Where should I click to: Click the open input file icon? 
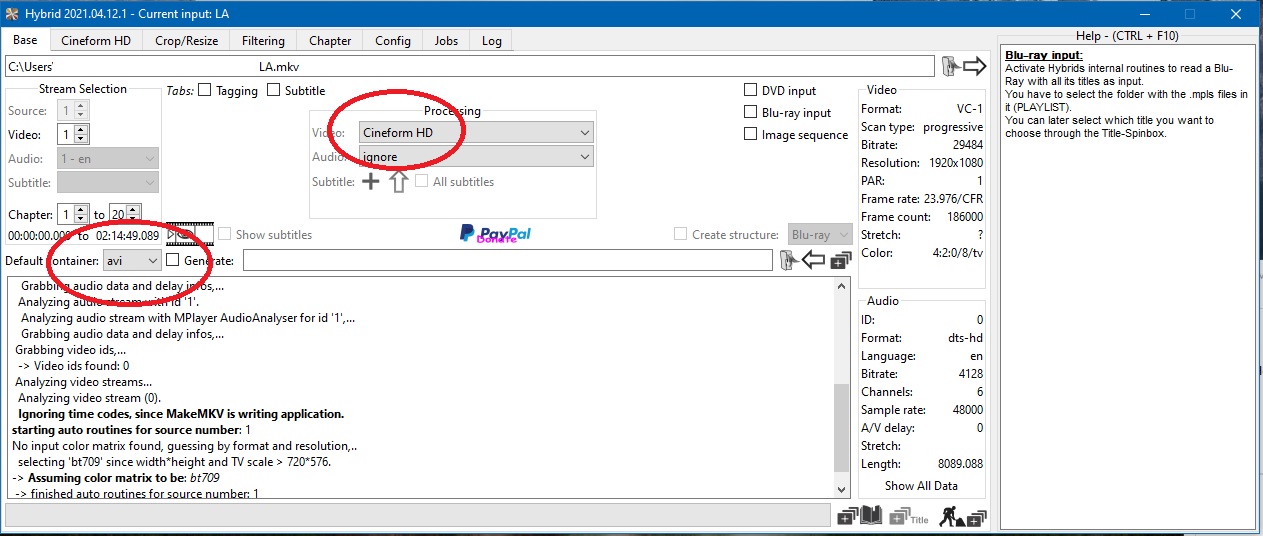point(964,66)
